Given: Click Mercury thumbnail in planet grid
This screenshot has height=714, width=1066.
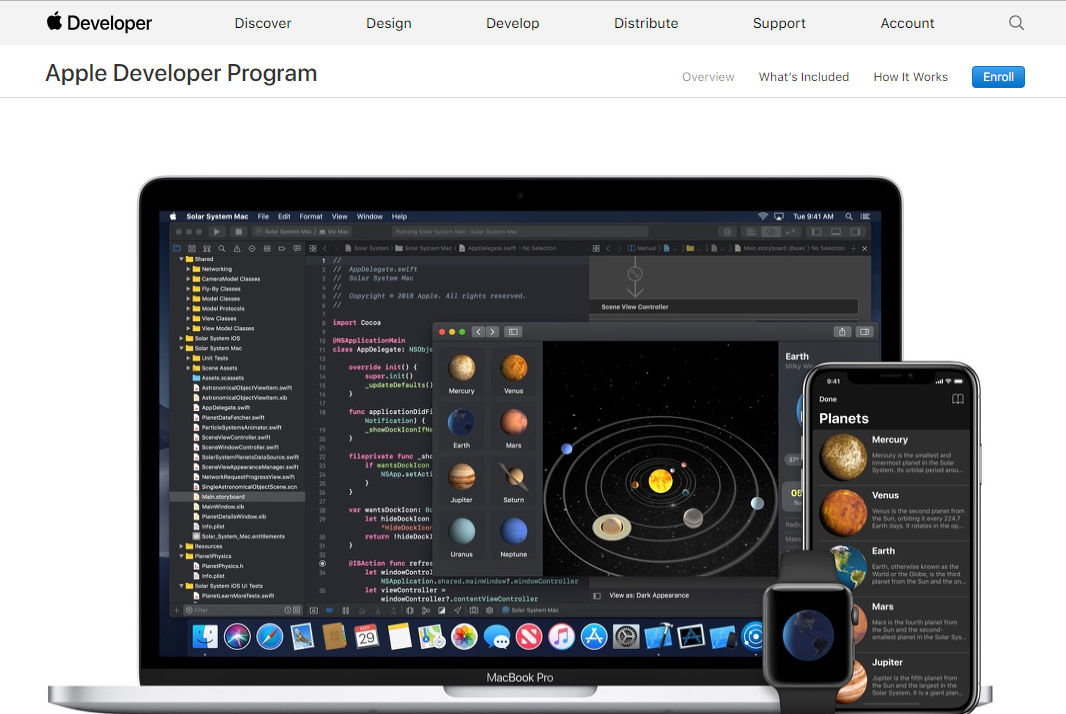Looking at the screenshot, I should pyautogui.click(x=462, y=373).
